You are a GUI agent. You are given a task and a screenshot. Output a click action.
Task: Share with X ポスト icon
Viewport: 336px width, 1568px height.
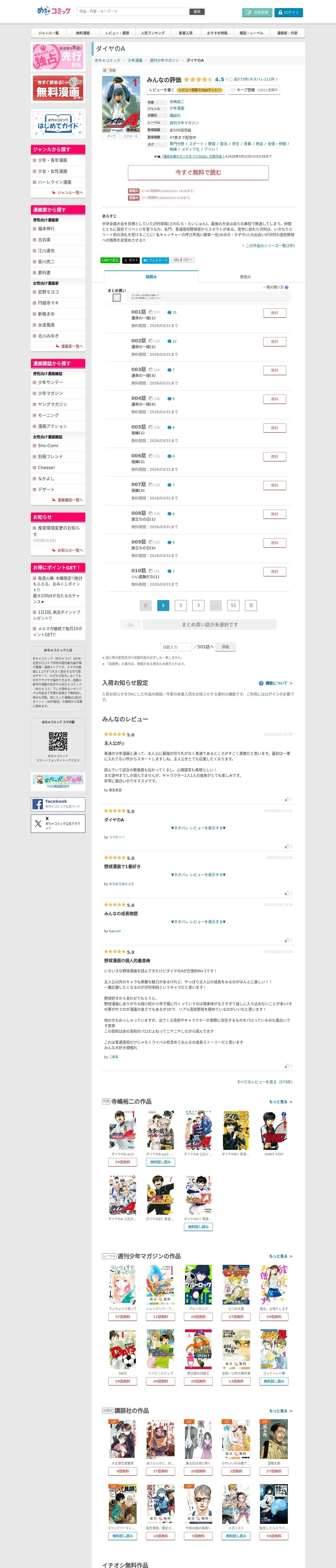click(x=131, y=260)
